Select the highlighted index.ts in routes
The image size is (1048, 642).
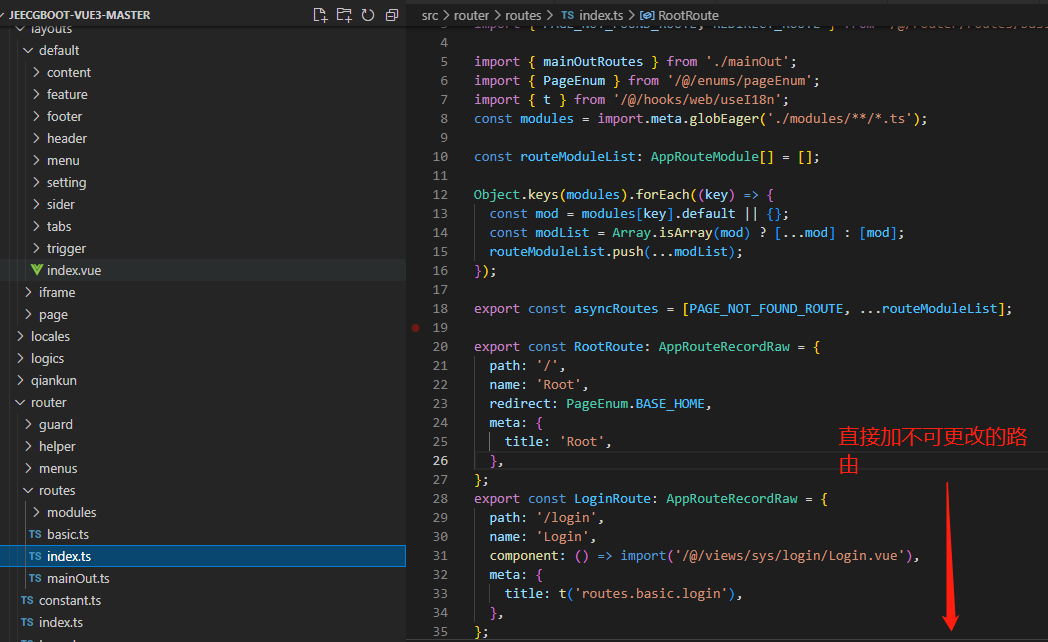(x=203, y=556)
